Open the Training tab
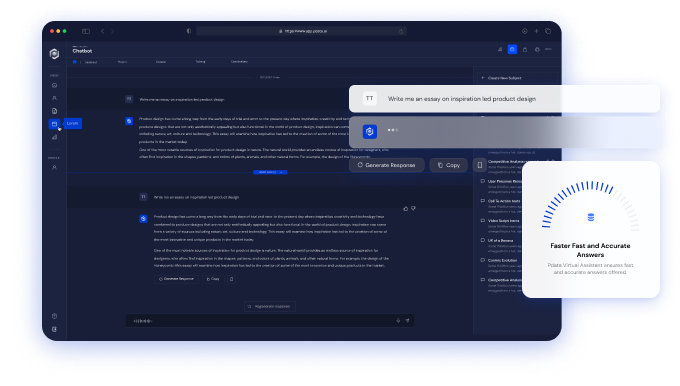Image resolution: width=680 pixels, height=386 pixels. 200,62
